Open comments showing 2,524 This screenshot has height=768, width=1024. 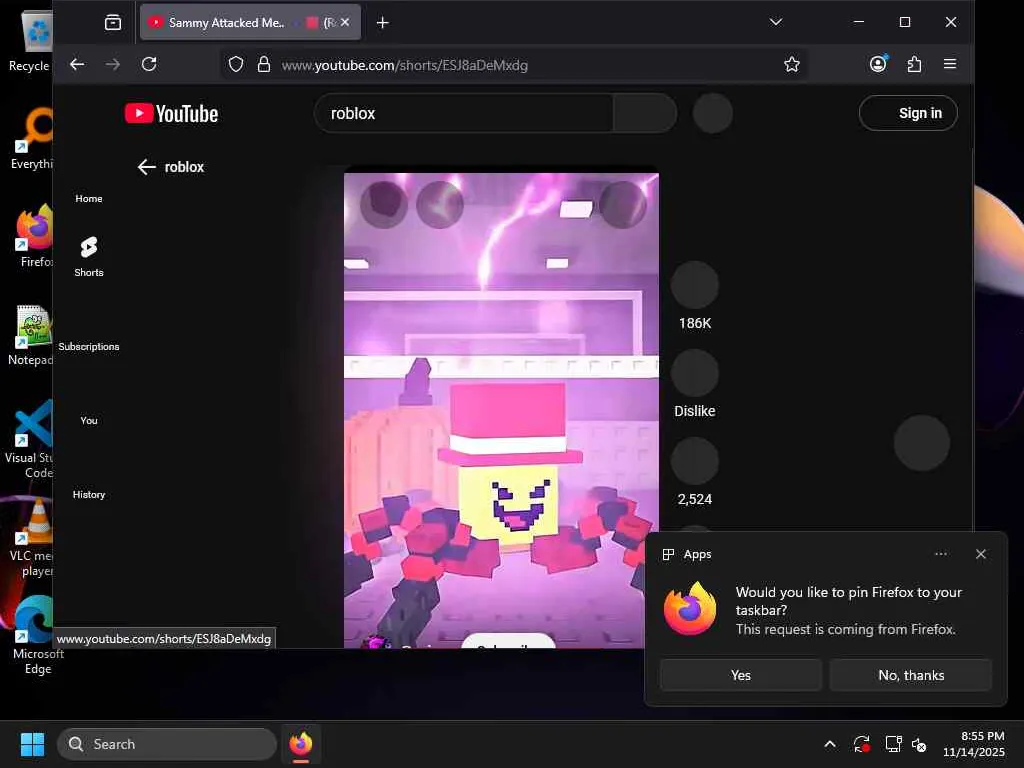coord(695,461)
